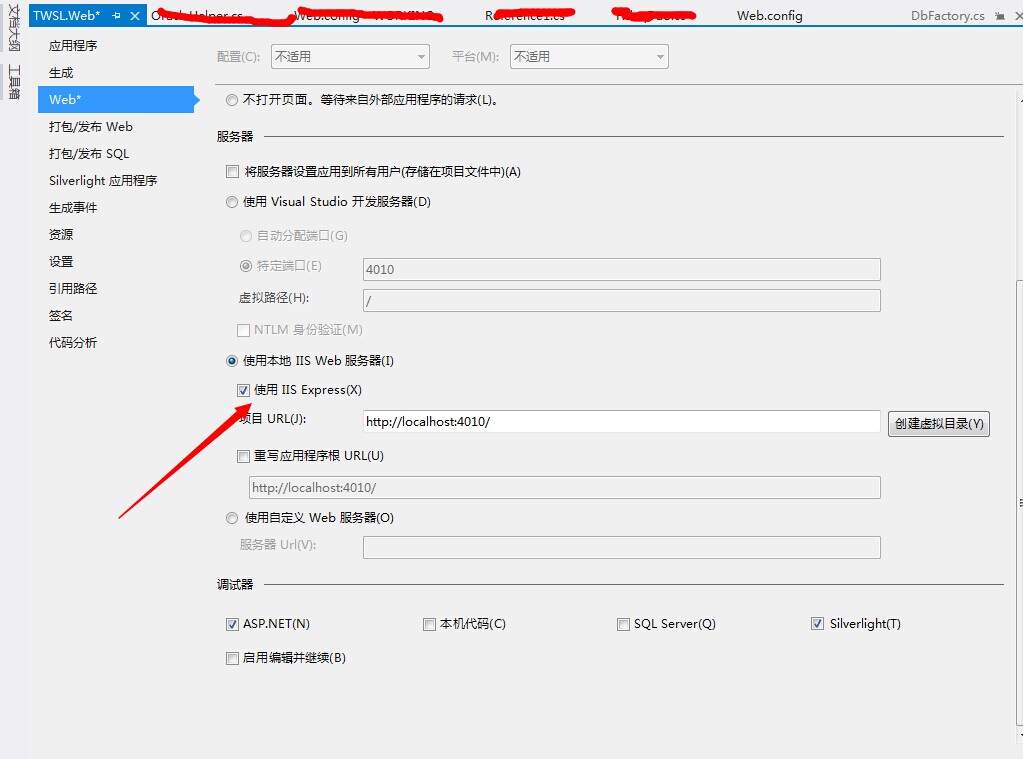Click the 创建虚拟目录 button

(x=939, y=424)
